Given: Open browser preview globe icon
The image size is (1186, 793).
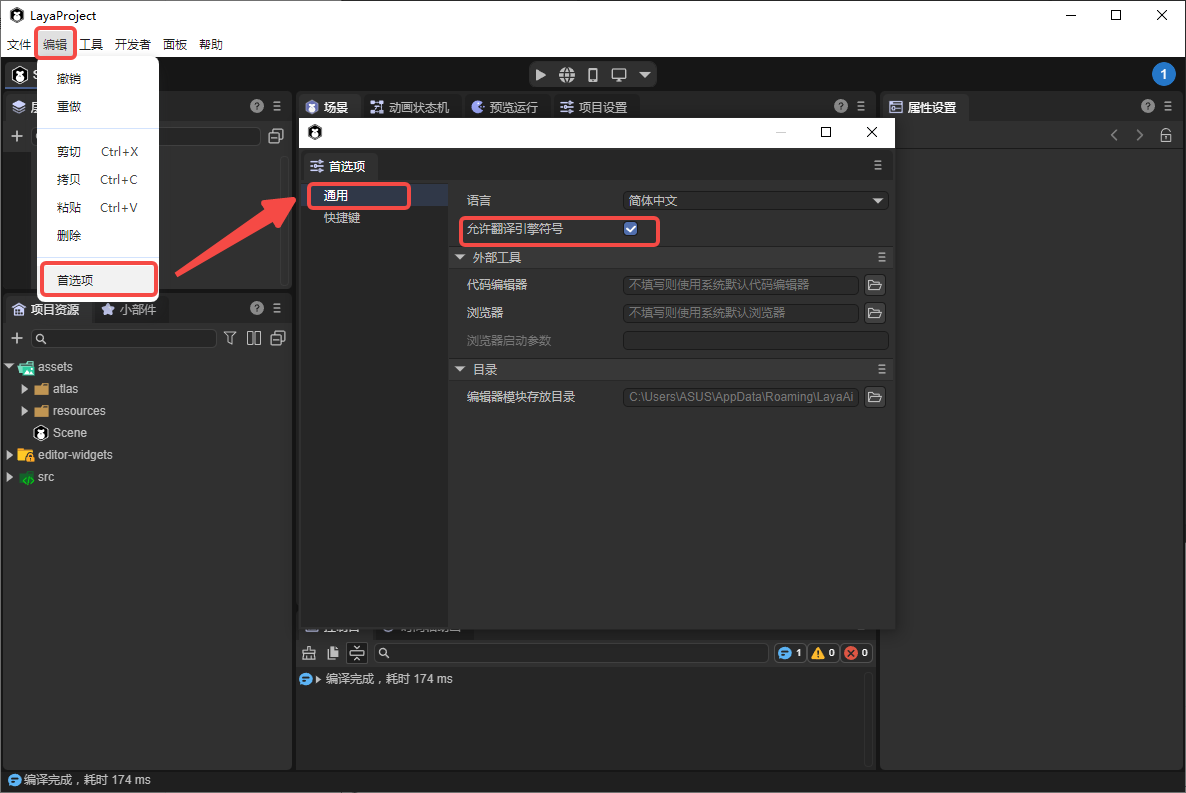Looking at the screenshot, I should coord(567,75).
